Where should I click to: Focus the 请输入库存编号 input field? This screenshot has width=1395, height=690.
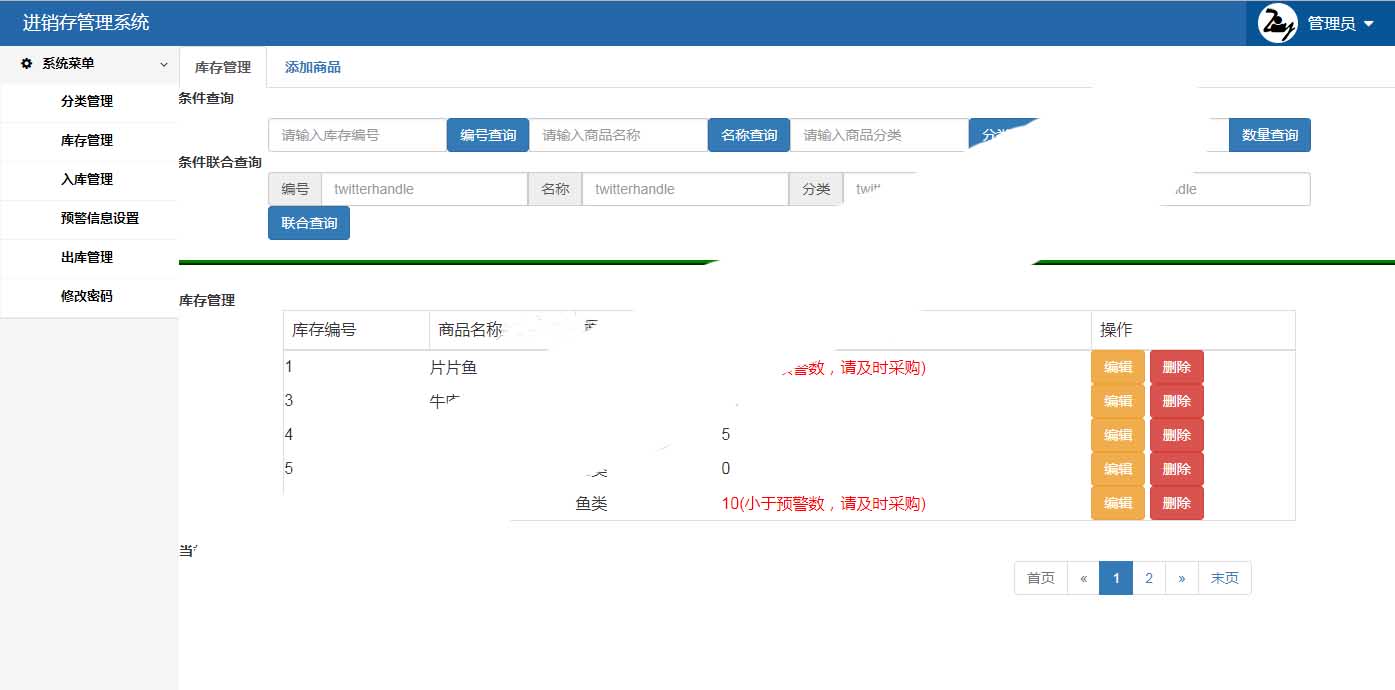(357, 135)
